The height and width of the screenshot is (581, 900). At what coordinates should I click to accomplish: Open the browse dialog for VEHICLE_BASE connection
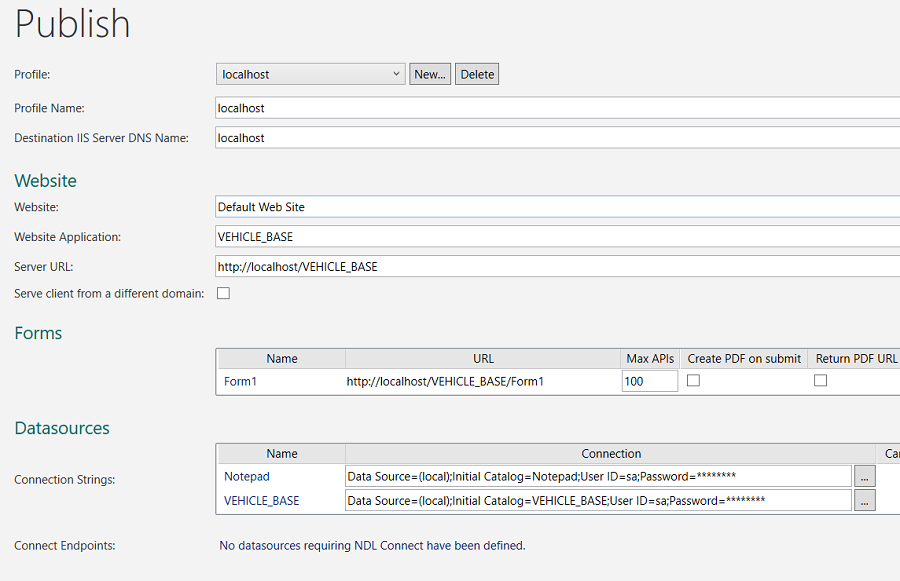(864, 500)
